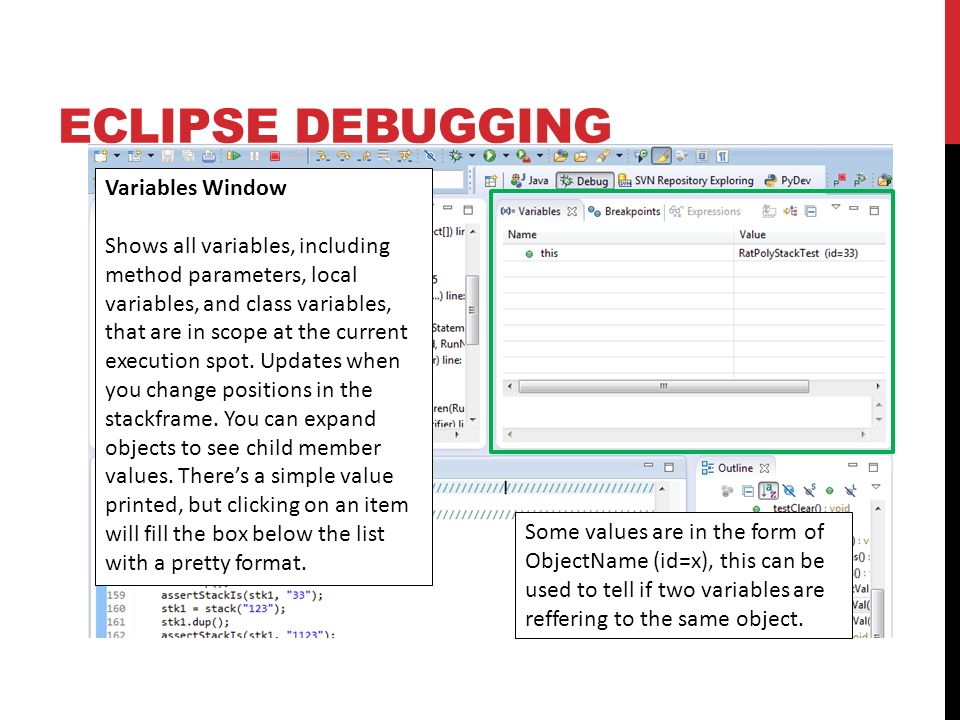Image resolution: width=960 pixels, height=720 pixels.
Task: Click the Step Over debug icon
Action: 343,156
